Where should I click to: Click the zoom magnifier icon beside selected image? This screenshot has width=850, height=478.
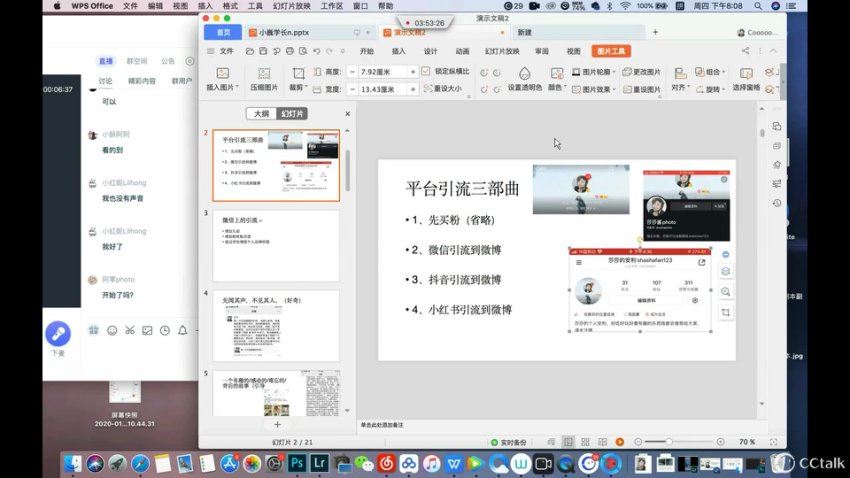pyautogui.click(x=726, y=292)
